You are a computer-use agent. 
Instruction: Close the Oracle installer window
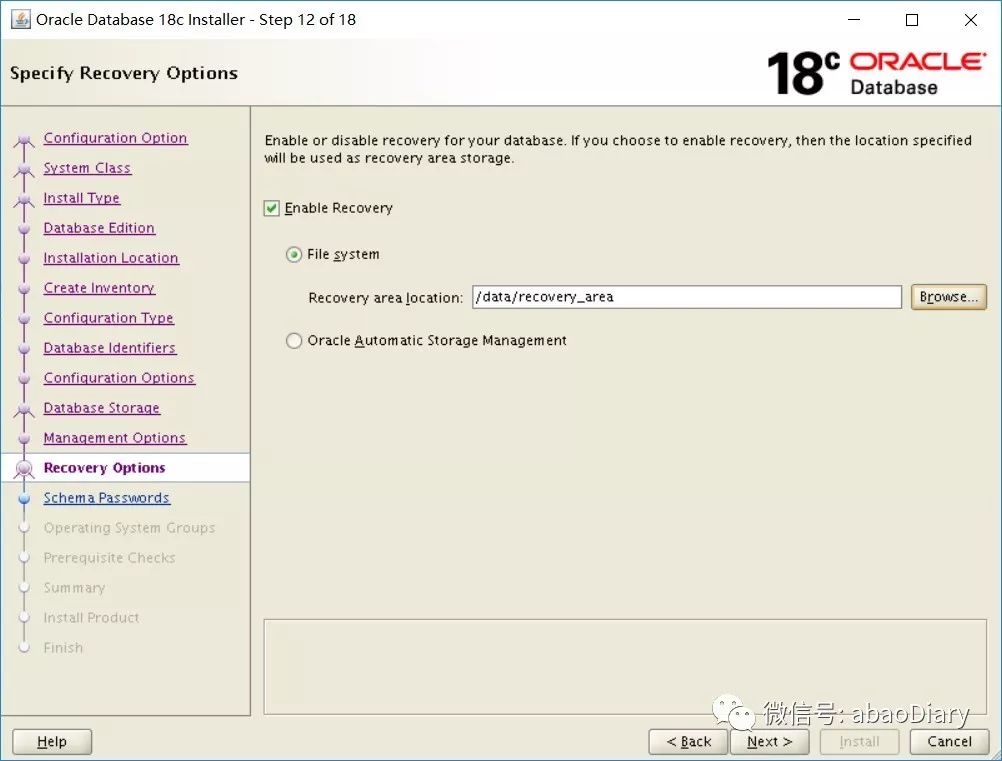tap(971, 20)
